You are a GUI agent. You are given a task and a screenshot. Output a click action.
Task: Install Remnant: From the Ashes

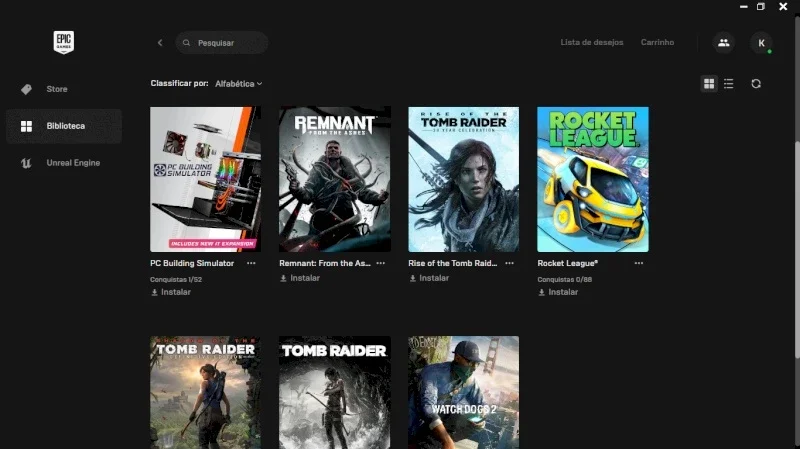[300, 278]
